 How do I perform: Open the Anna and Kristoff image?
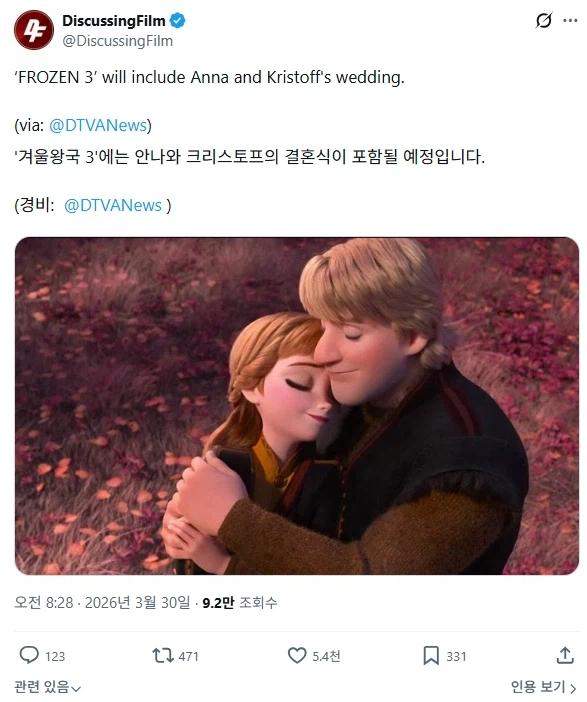coord(297,406)
